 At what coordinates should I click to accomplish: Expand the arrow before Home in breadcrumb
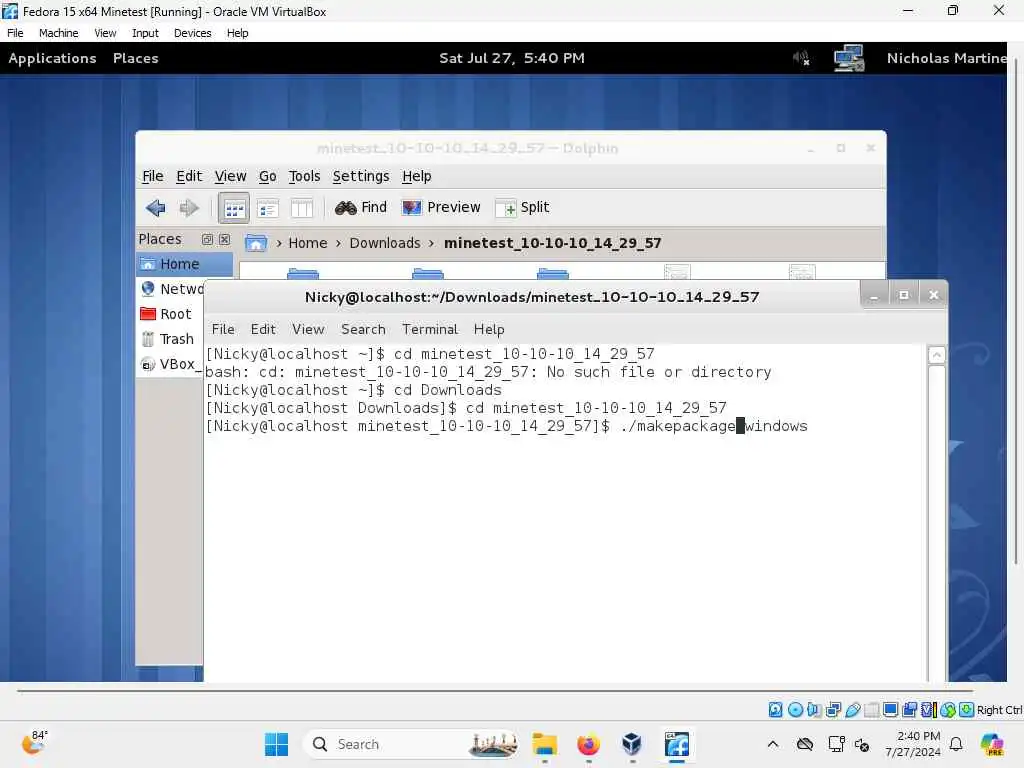(x=279, y=244)
